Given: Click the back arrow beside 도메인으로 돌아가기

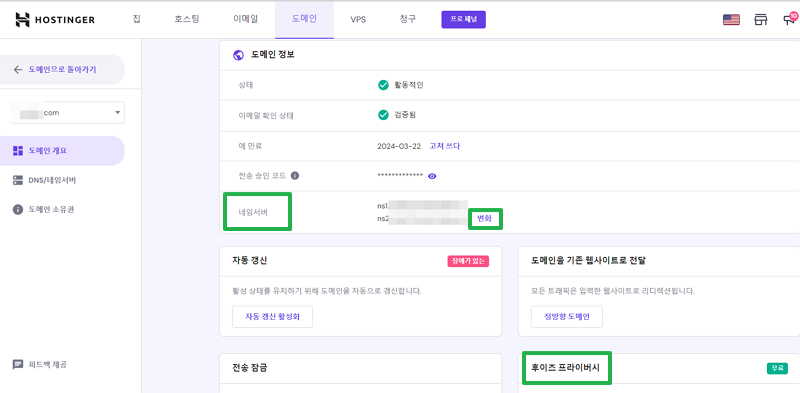Looking at the screenshot, I should pyautogui.click(x=18, y=69).
